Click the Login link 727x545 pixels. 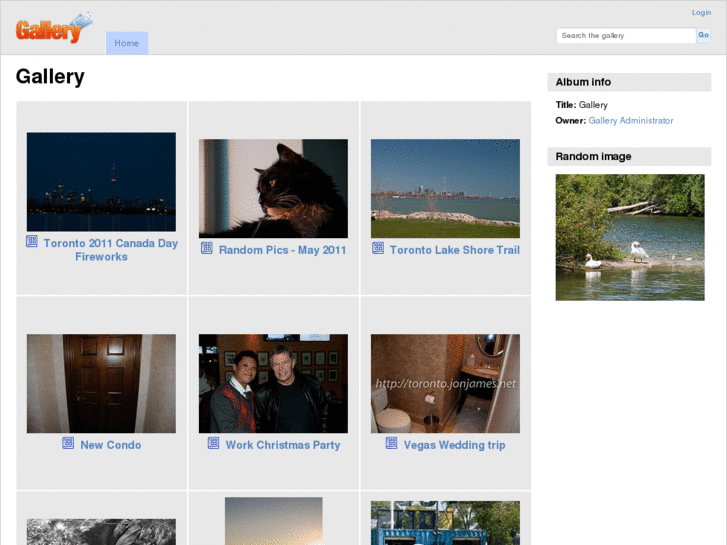701,13
